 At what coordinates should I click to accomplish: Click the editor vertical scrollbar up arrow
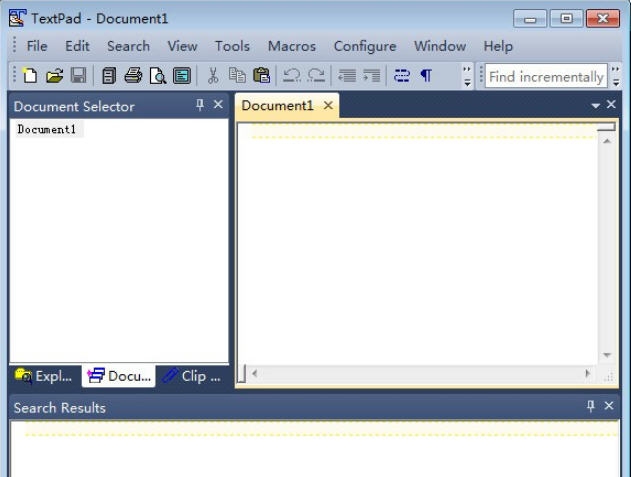pos(607,141)
